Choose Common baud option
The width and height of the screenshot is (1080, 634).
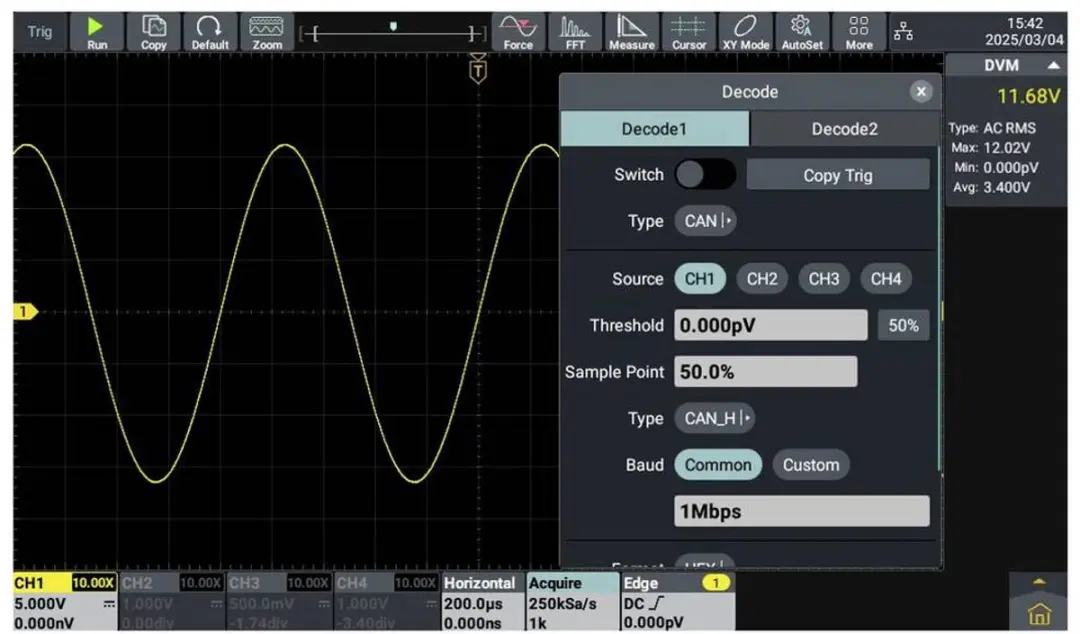tap(718, 464)
